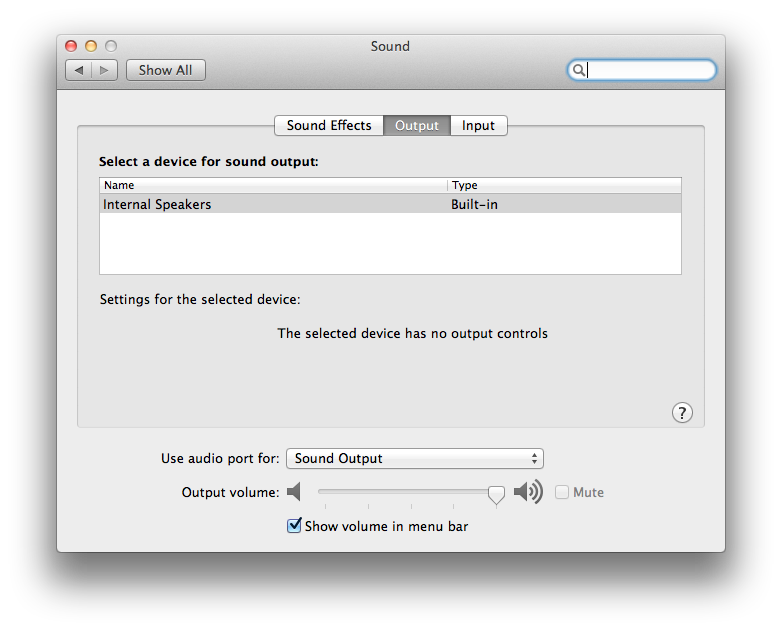Open the Input tab
Image resolution: width=782 pixels, height=631 pixels.
click(478, 126)
